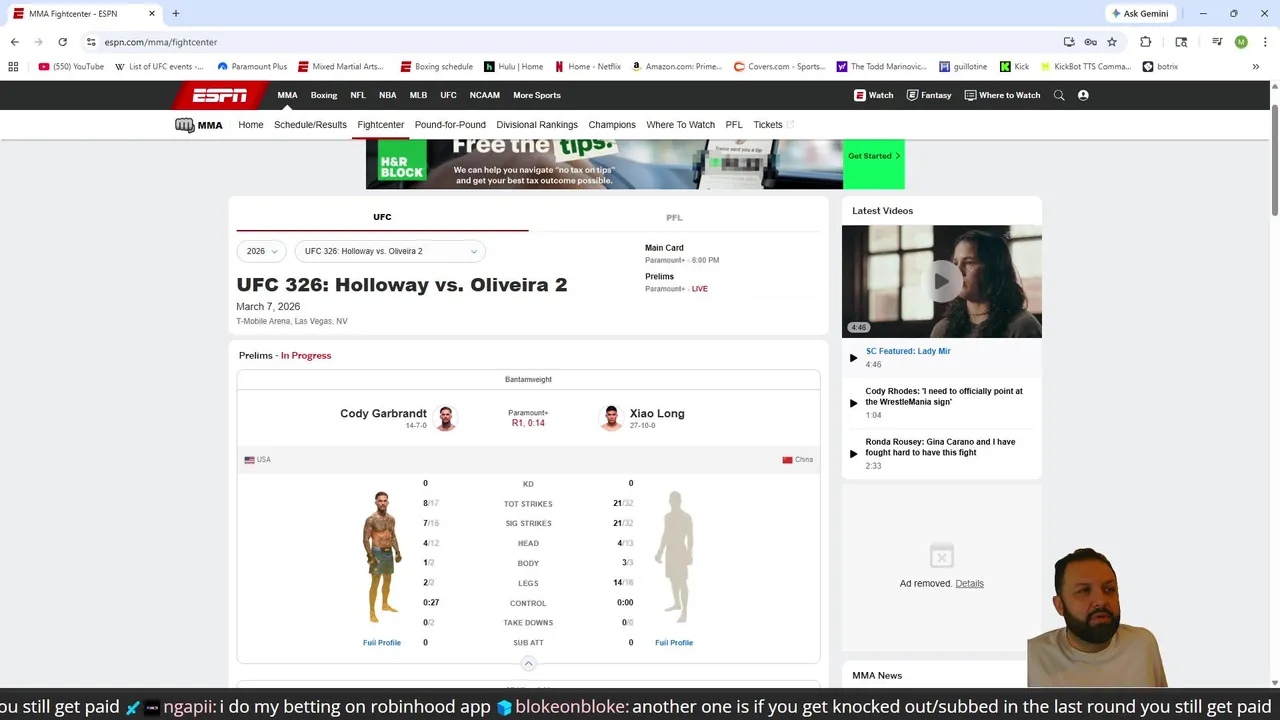
Task: Open the Chrome profile avatar
Action: pos(1241,42)
